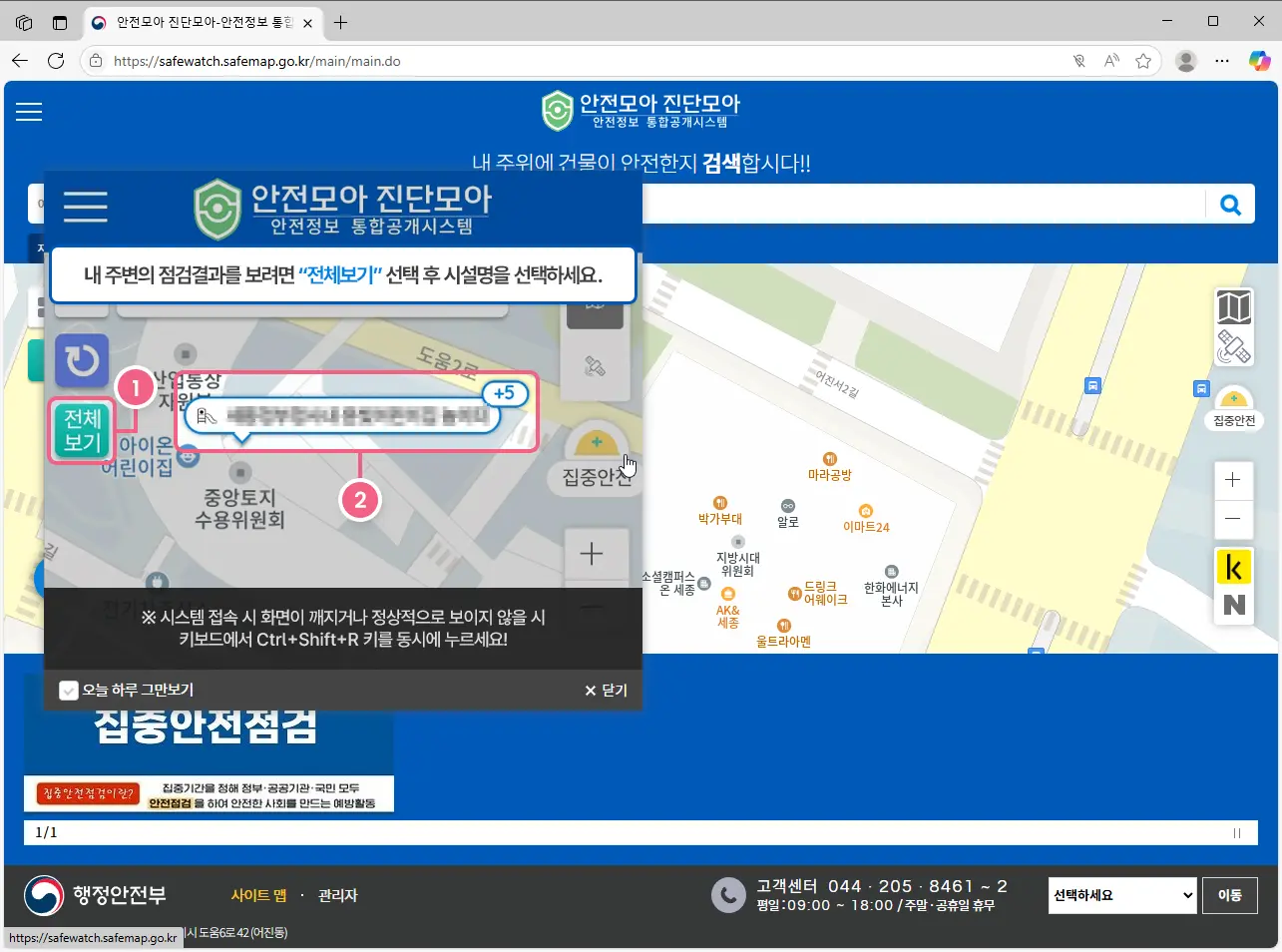Click the 집중안전 map button
Image resolution: width=1282 pixels, height=952 pixels.
[1234, 409]
